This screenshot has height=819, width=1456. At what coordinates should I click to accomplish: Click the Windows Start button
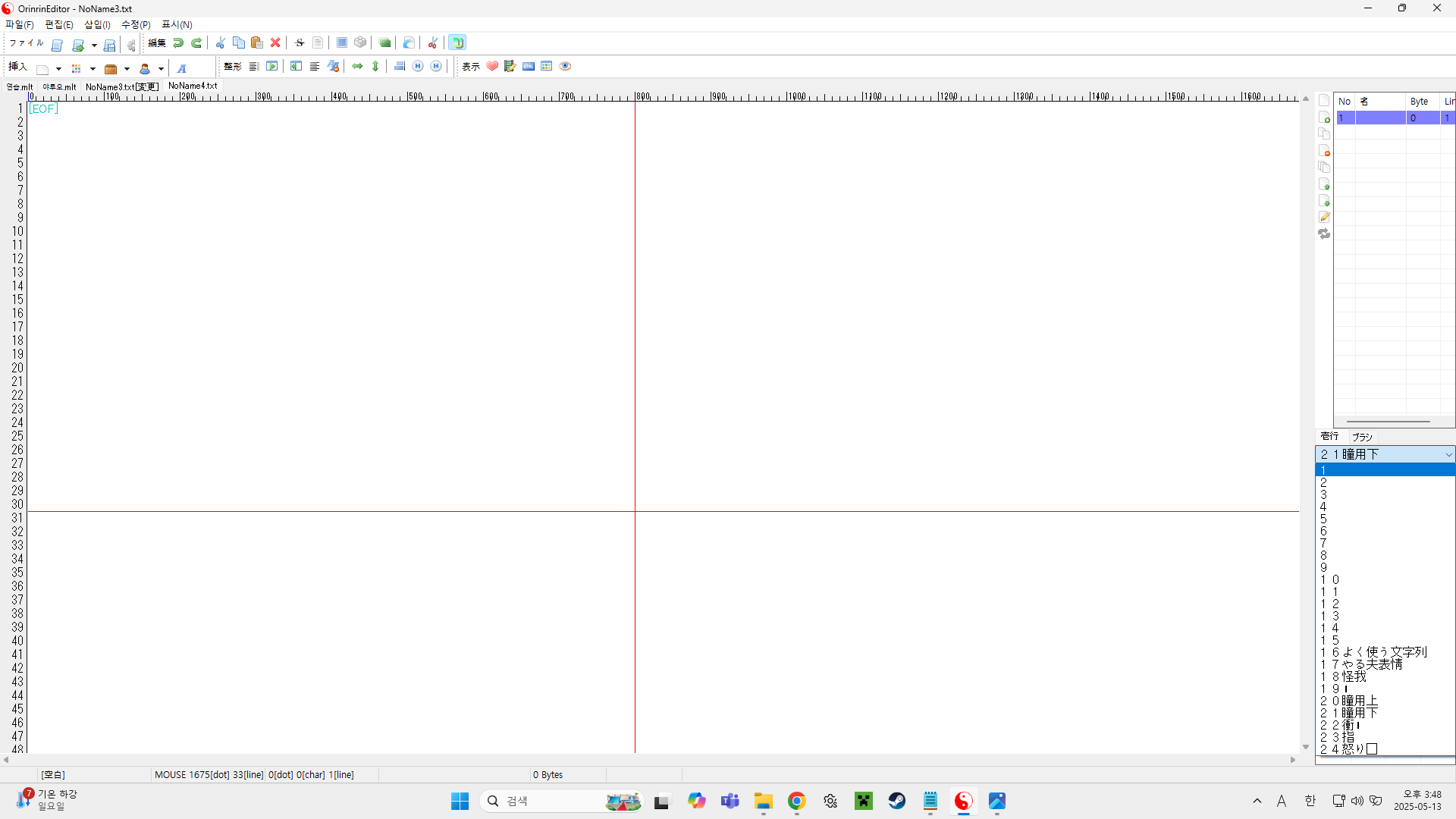pyautogui.click(x=460, y=801)
